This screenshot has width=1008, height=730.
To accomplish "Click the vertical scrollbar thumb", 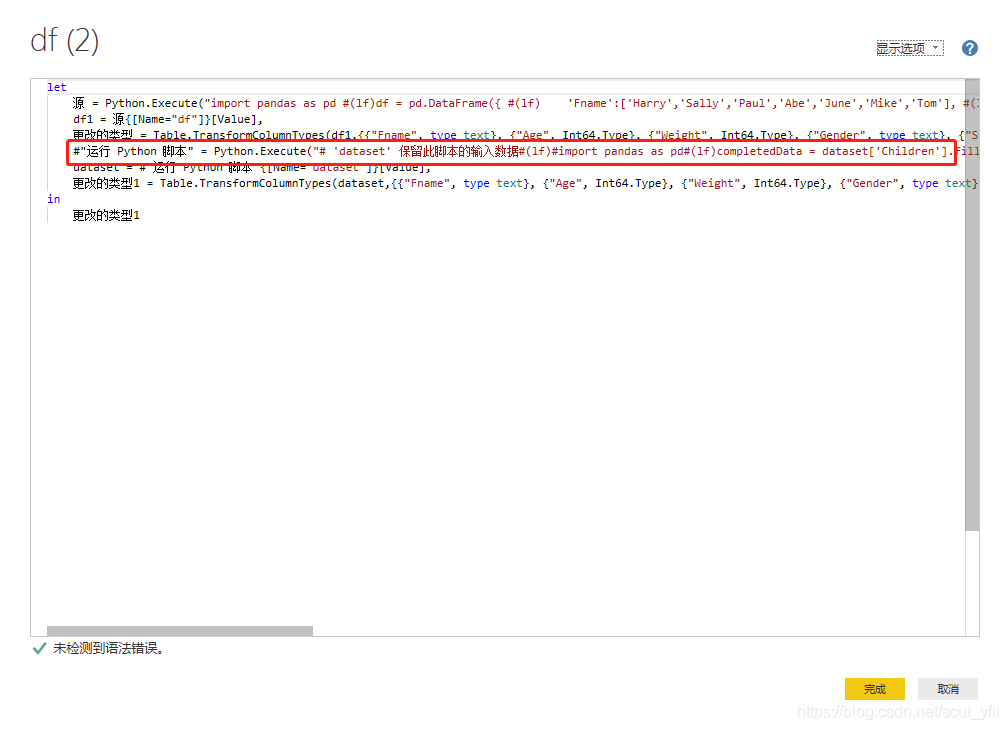I will (972, 305).
